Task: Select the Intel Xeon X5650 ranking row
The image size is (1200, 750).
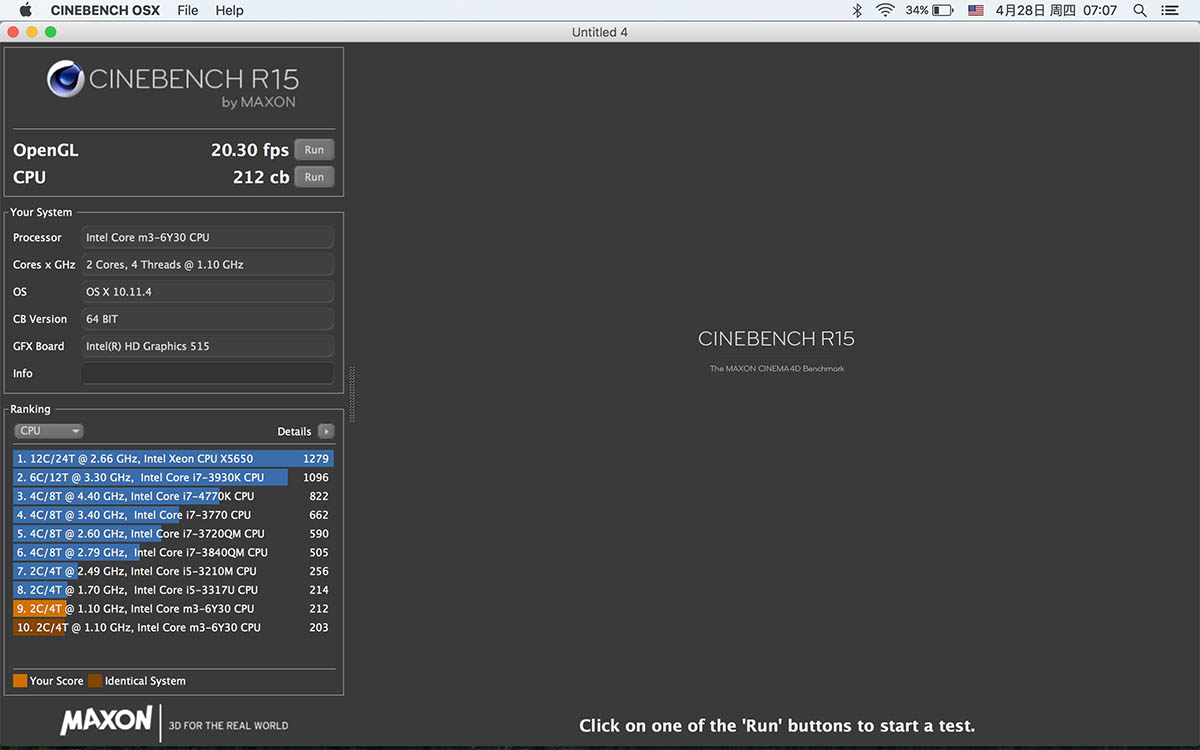Action: (174, 458)
